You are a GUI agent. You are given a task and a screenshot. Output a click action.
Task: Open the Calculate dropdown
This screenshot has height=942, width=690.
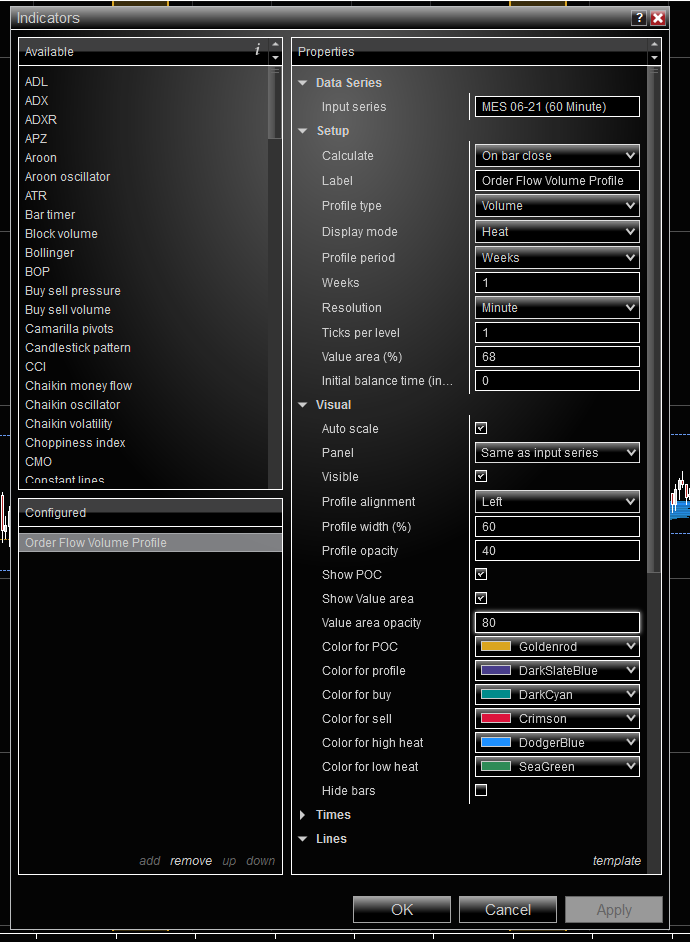click(x=557, y=156)
